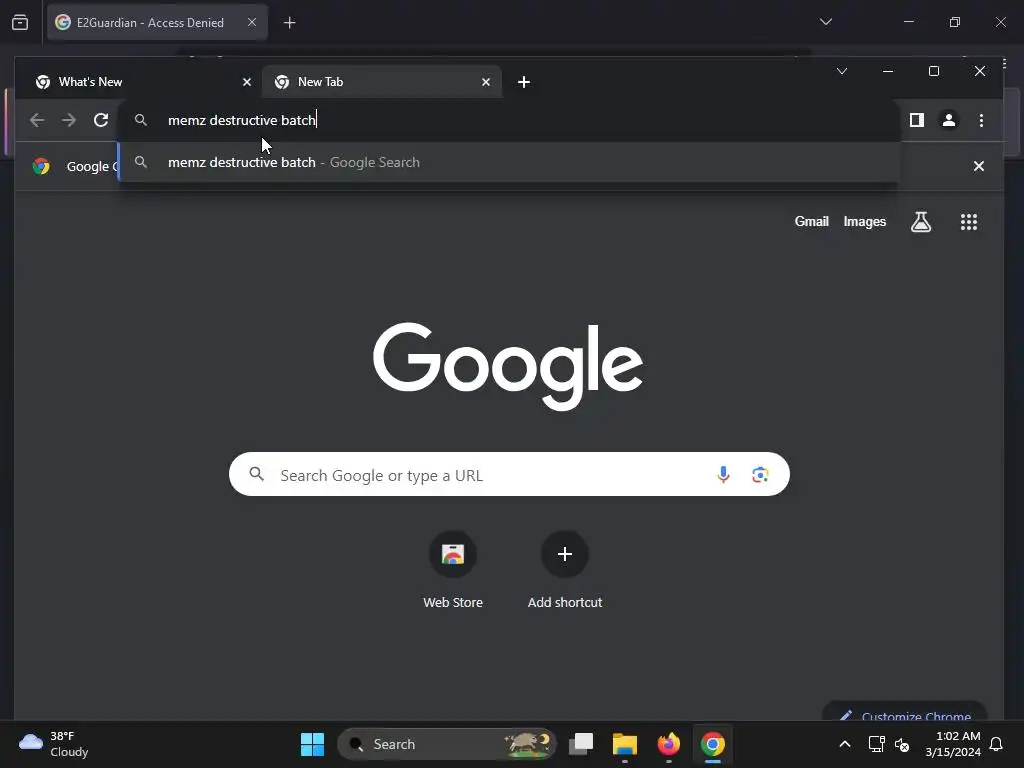Close the What's New tab

[x=247, y=82]
